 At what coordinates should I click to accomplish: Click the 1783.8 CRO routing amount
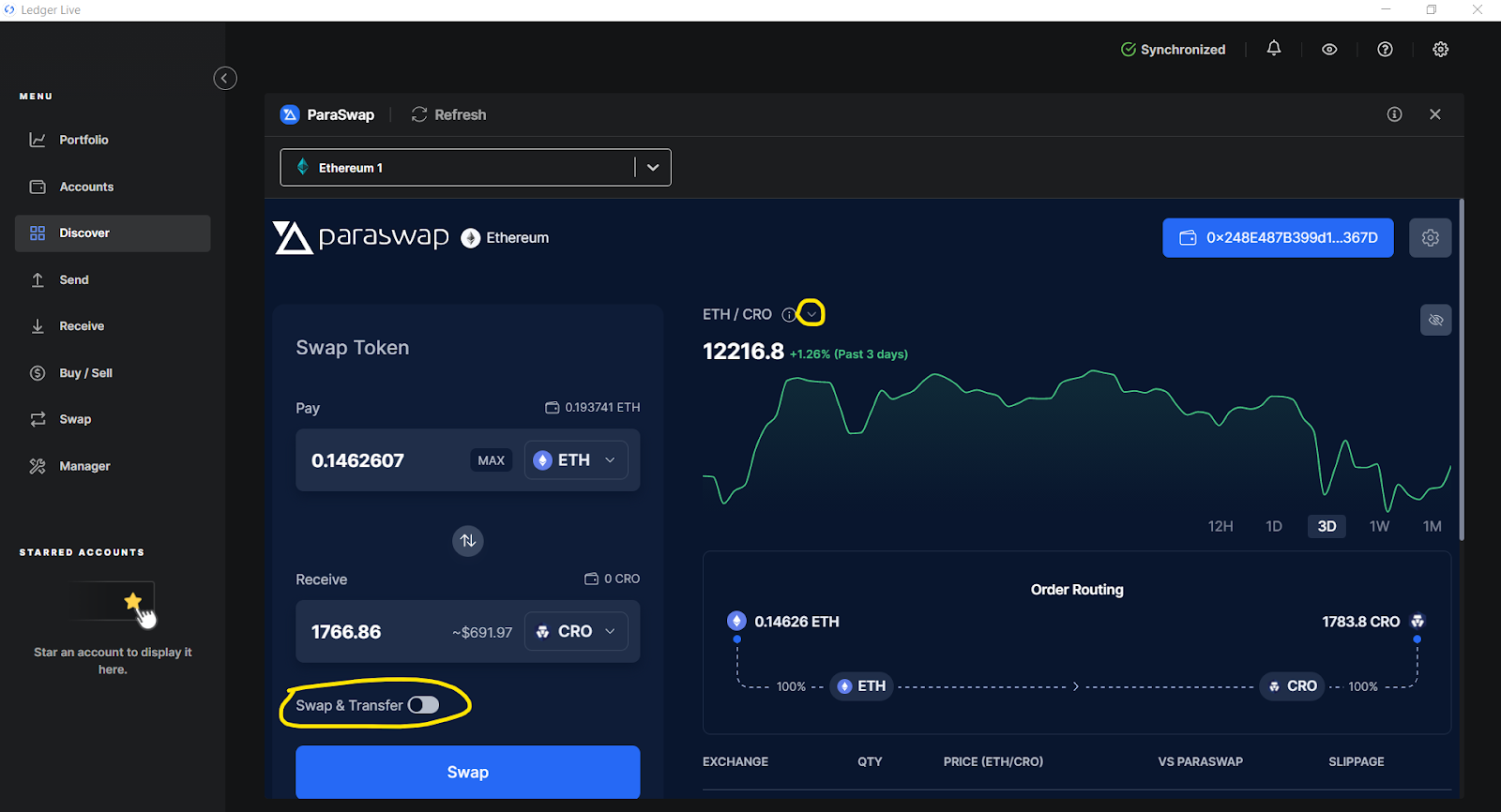click(1361, 622)
